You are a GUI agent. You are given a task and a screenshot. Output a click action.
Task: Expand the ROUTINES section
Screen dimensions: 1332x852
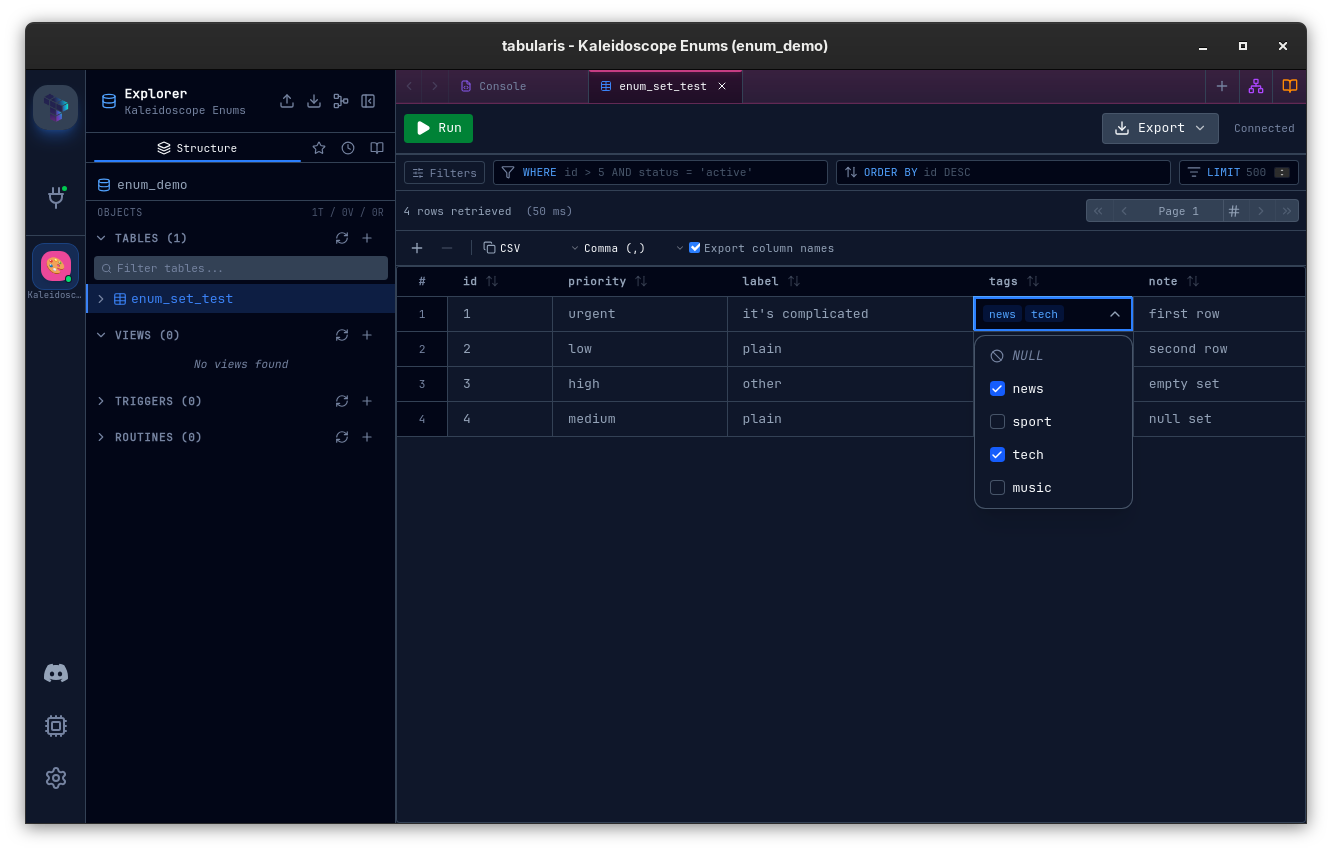pos(101,437)
